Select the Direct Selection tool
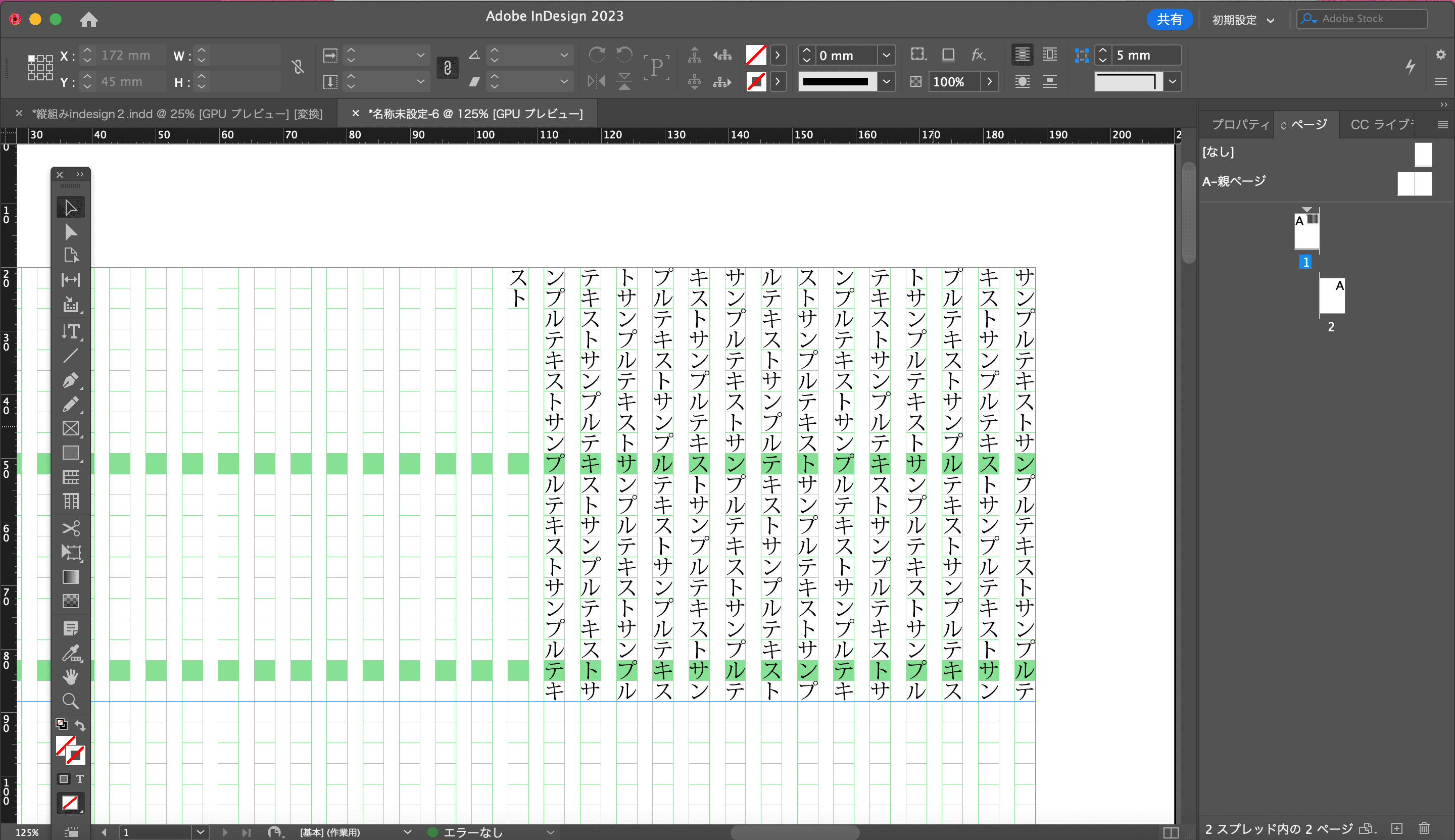This screenshot has height=840, width=1455. (x=70, y=232)
